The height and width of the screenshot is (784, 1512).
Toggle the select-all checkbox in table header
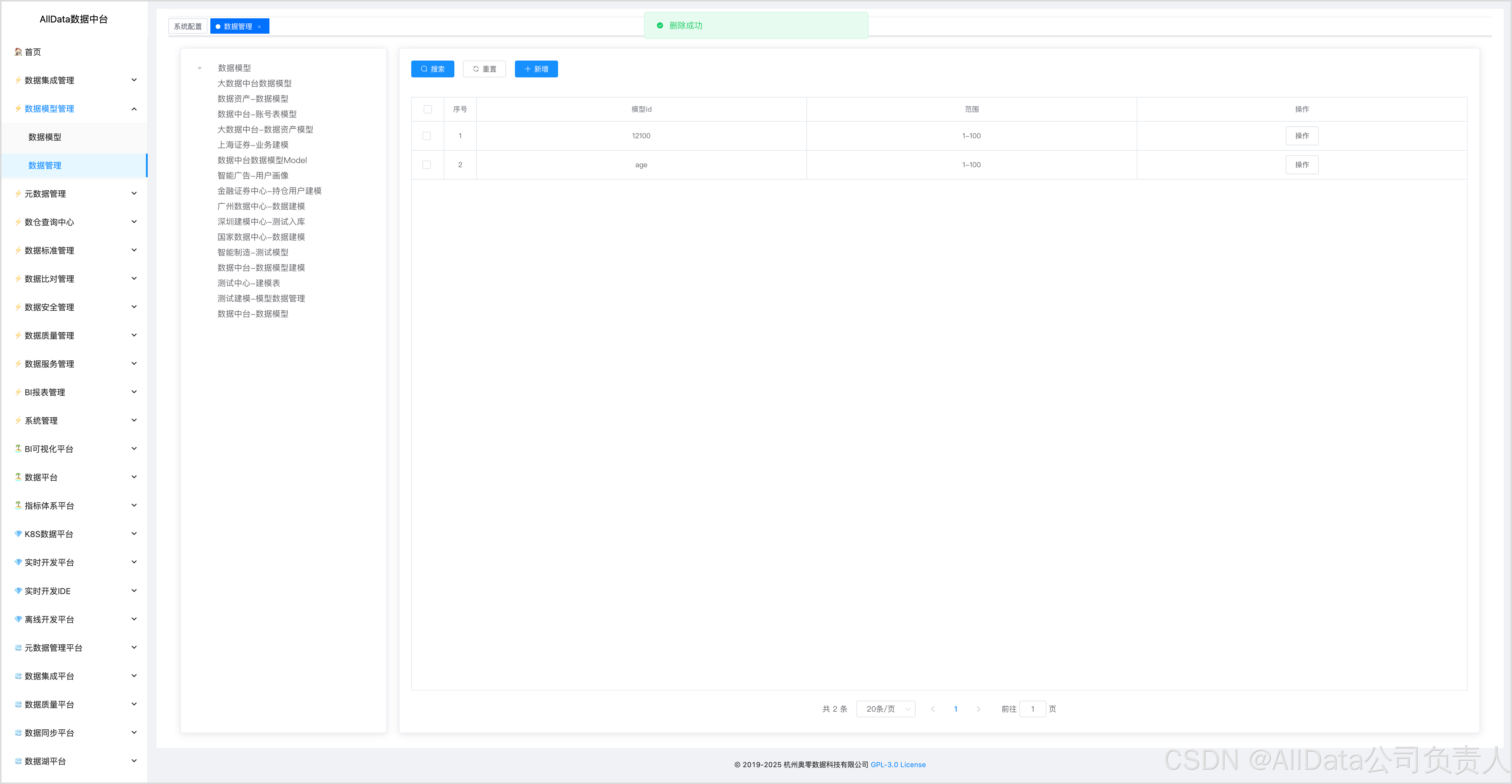coord(427,109)
